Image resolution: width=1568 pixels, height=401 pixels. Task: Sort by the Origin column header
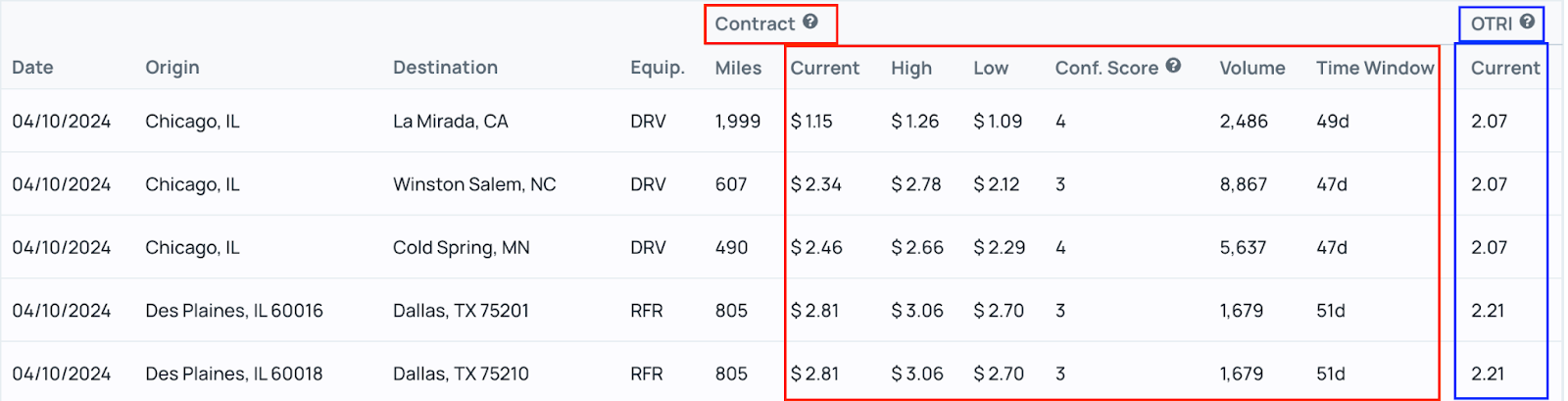tap(172, 68)
